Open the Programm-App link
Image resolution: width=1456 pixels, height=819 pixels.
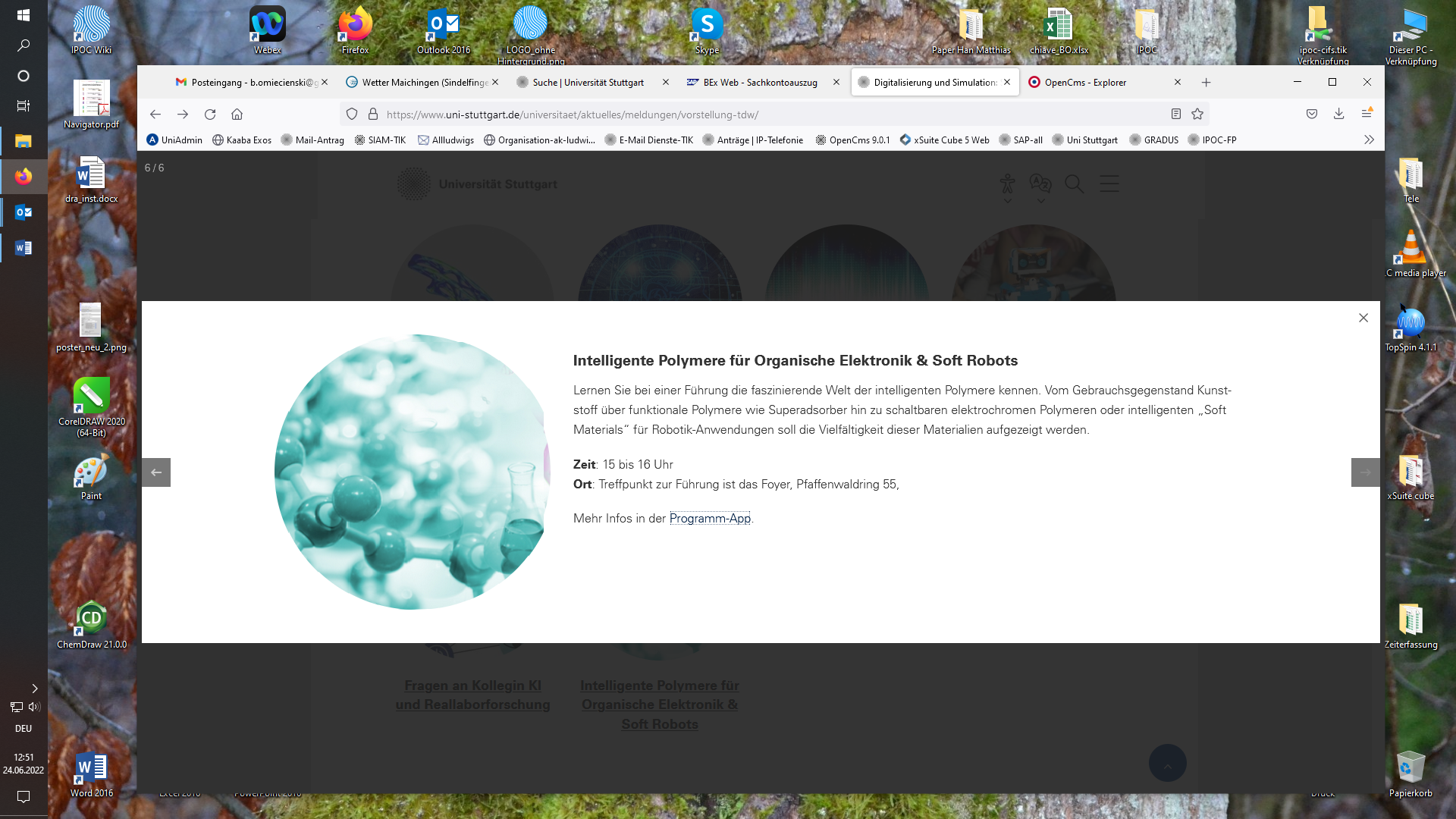[710, 518]
